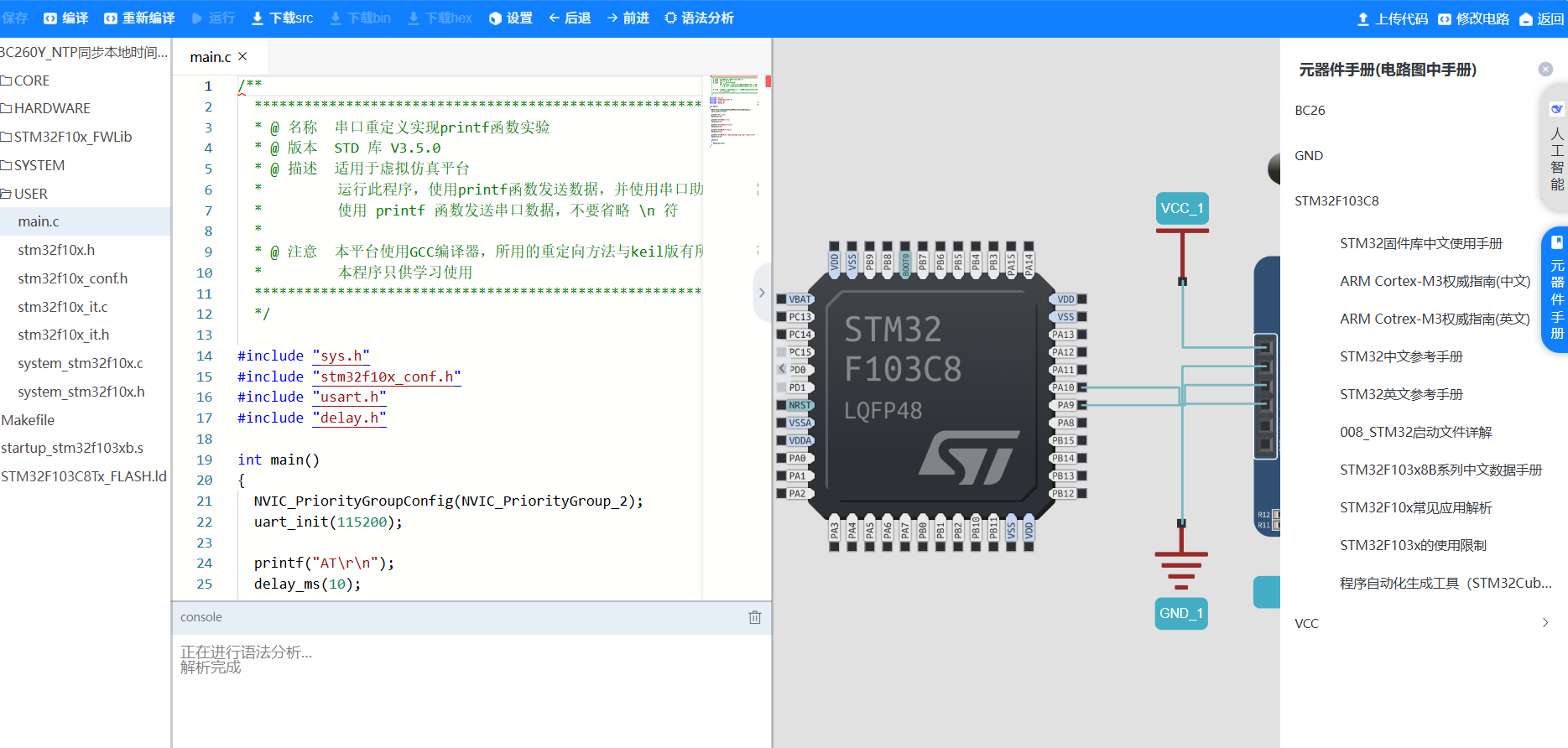Image resolution: width=1568 pixels, height=748 pixels.
Task: Clear console with trash icon
Action: click(755, 617)
